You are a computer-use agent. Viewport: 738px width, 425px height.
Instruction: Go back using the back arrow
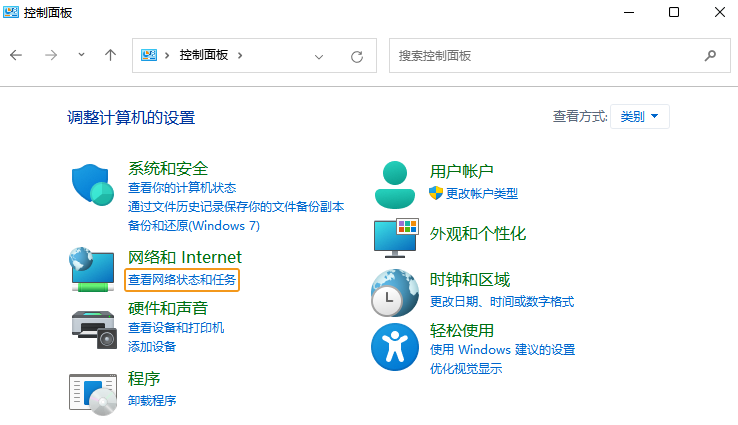(16, 55)
